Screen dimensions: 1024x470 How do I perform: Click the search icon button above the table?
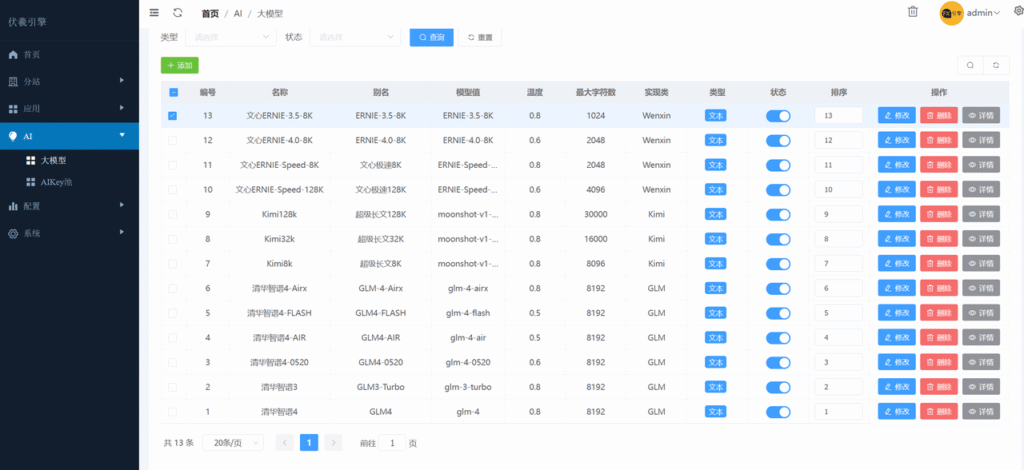[x=968, y=65]
